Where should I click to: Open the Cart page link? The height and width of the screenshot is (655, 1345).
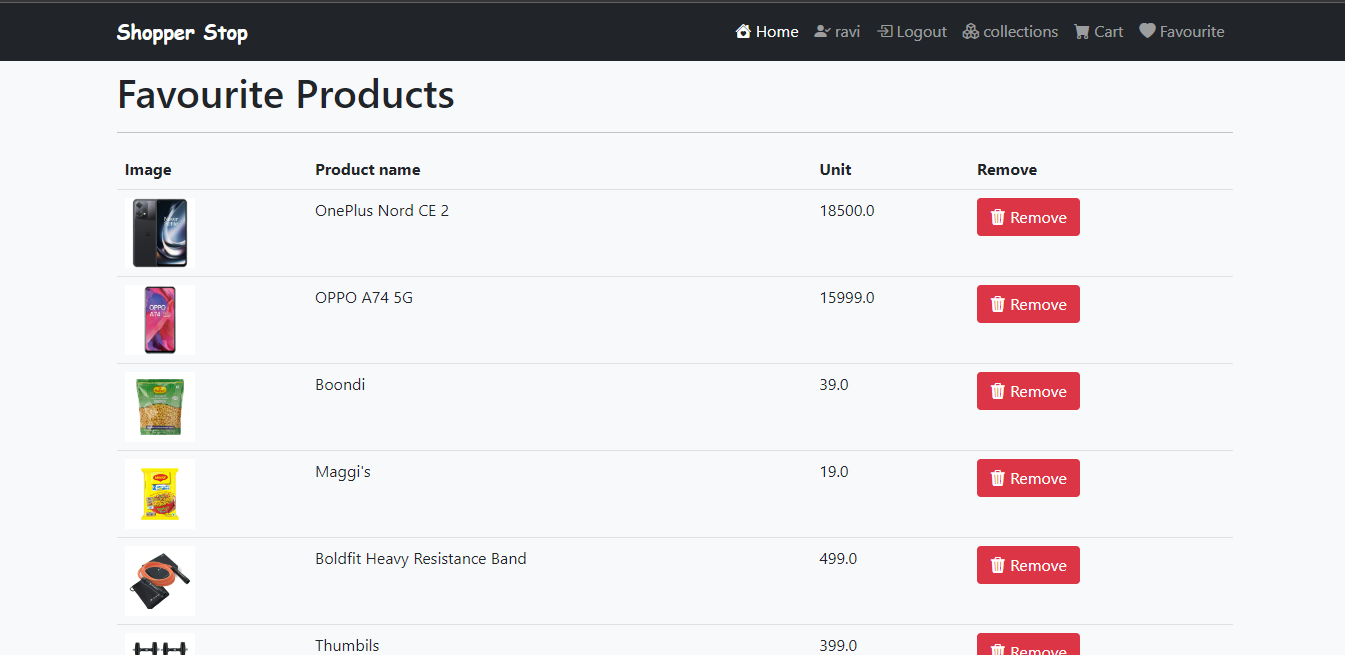point(1098,31)
